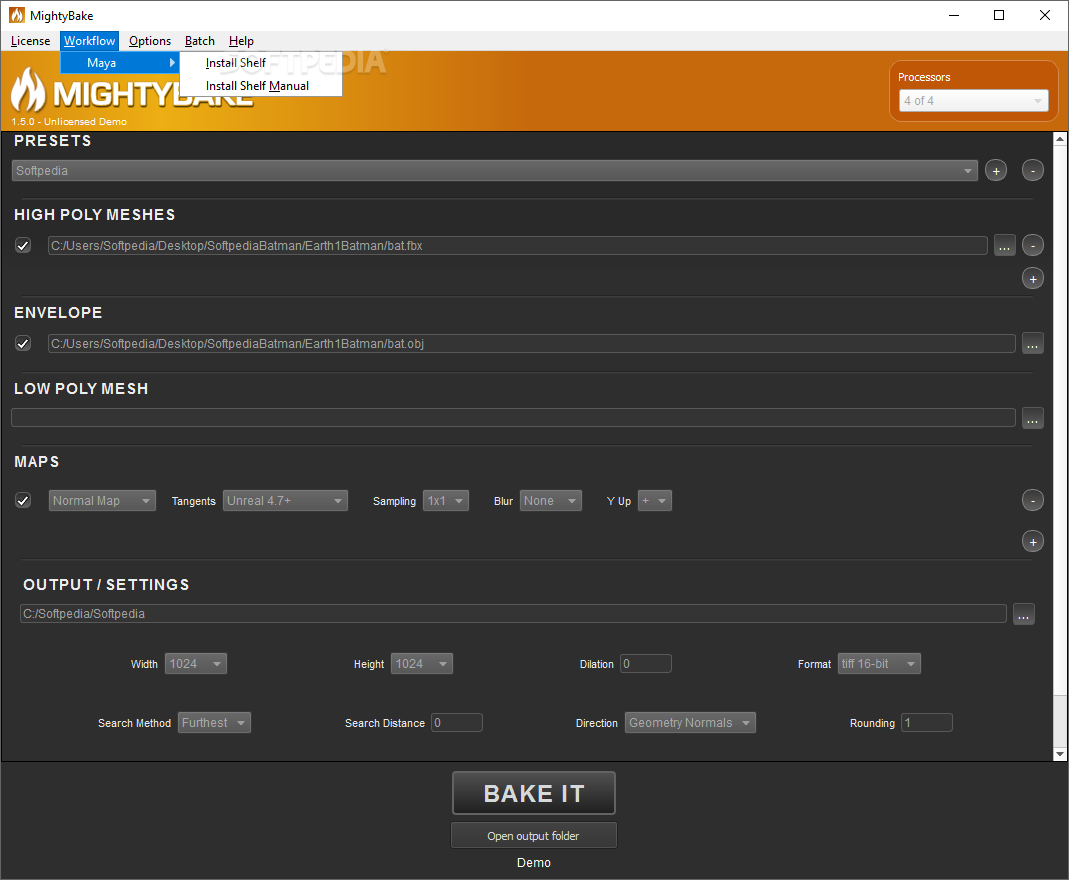Screen dimensions: 1069x880
Task: Open the Options menu
Action: 150,41
